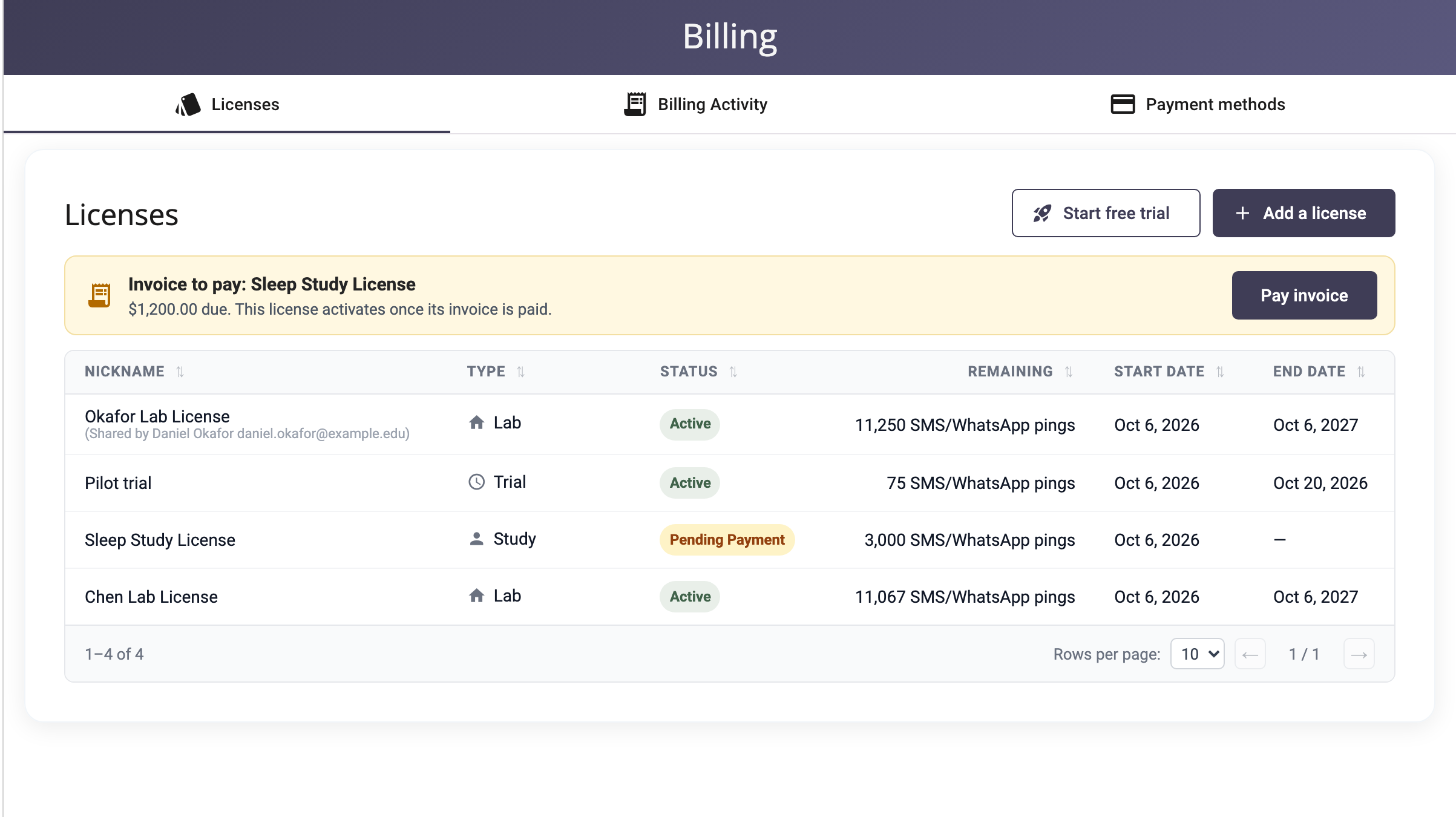Image resolution: width=1456 pixels, height=817 pixels.
Task: Click the Active badge in the Okafor Lab row
Action: point(690,424)
